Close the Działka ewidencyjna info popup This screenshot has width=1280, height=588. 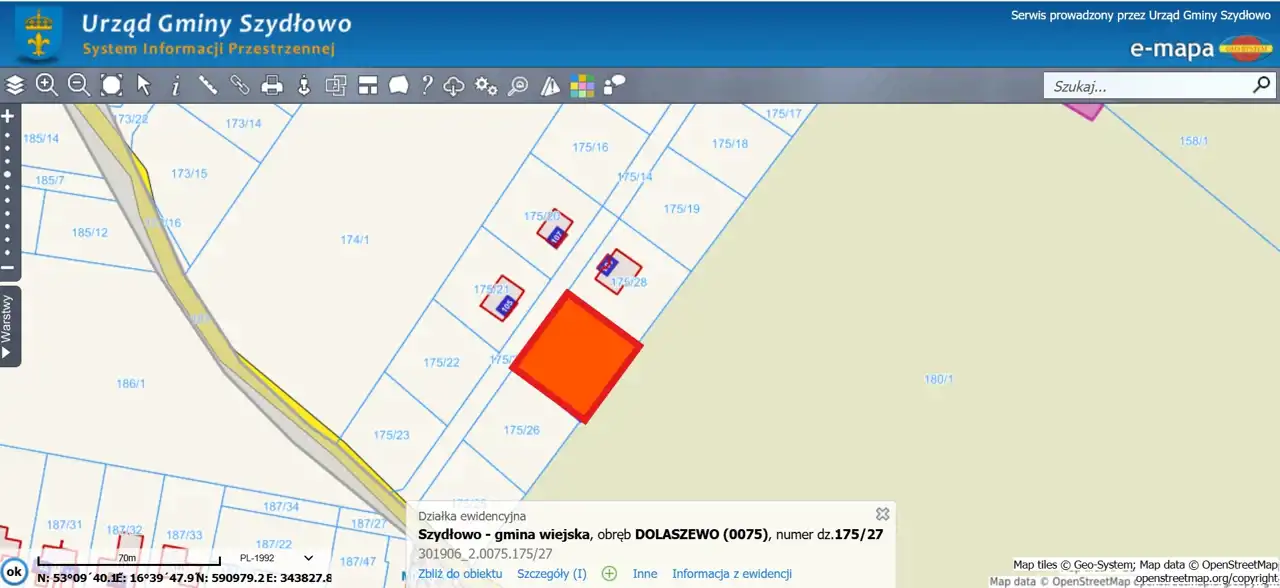882,513
